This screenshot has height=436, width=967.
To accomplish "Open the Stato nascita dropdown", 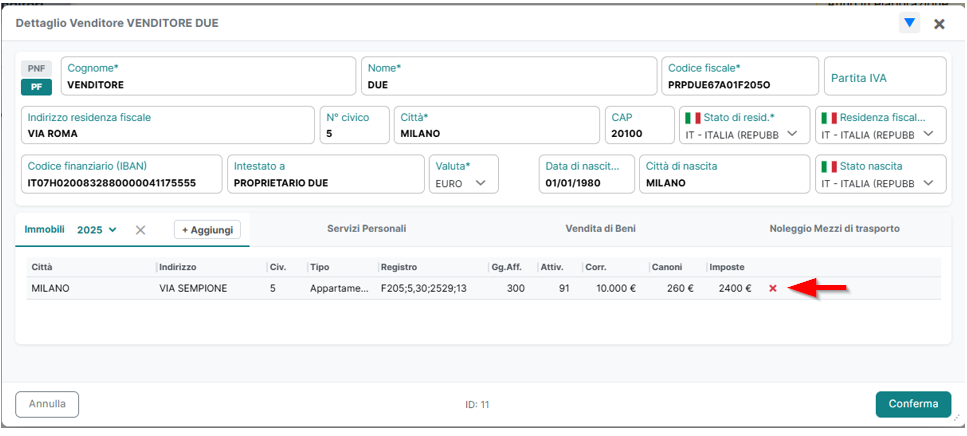I will pos(880,174).
